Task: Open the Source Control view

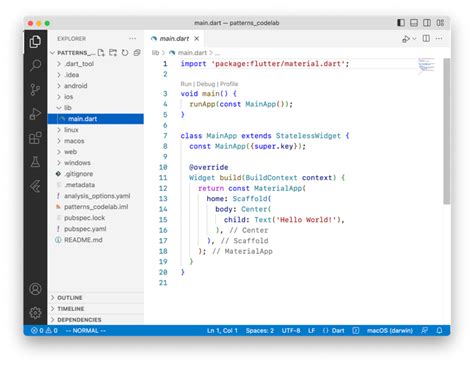Action: coord(35,90)
